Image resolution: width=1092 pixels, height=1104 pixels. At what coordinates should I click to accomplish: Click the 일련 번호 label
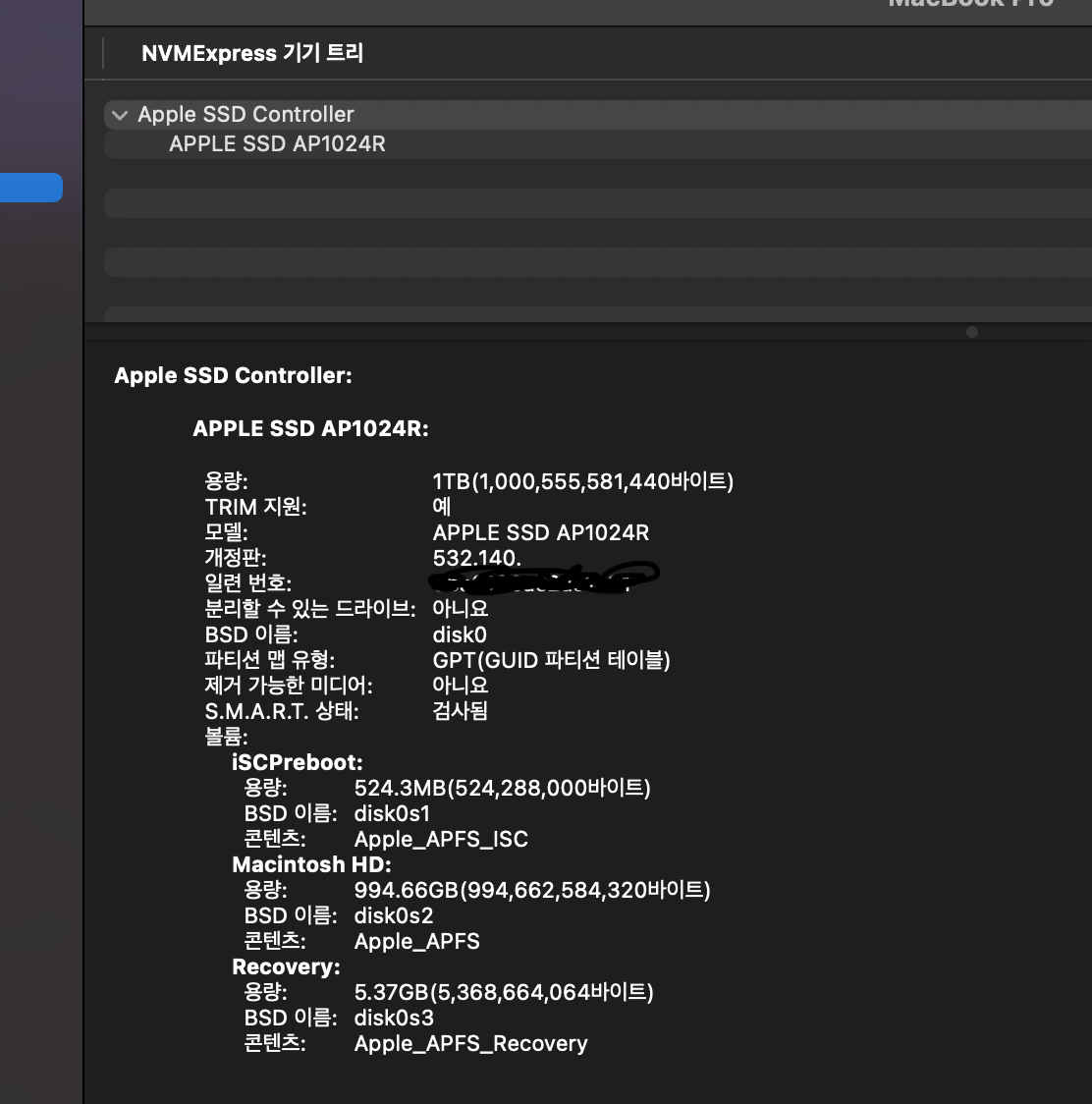pyautogui.click(x=247, y=583)
